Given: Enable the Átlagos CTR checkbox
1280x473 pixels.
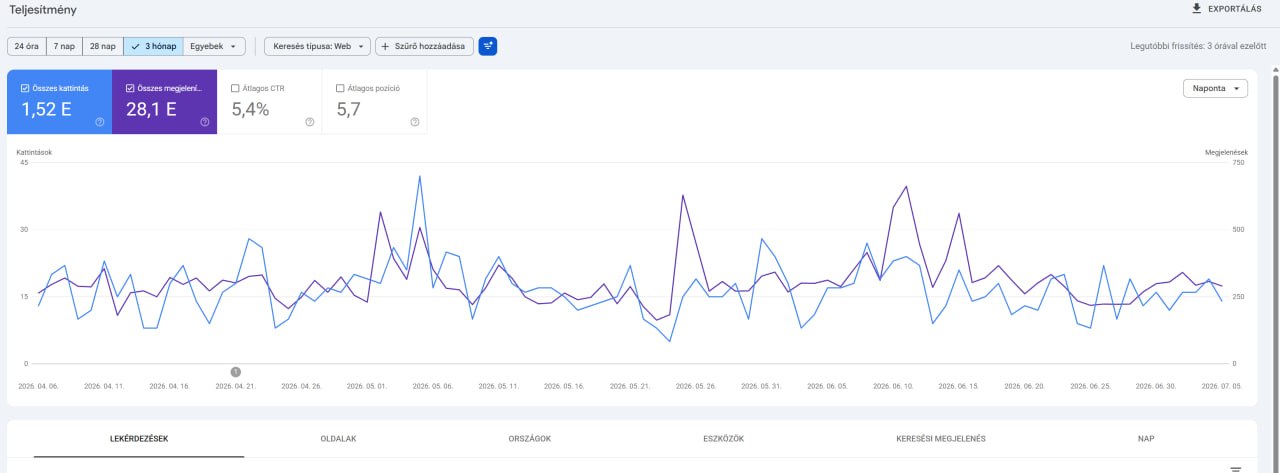Looking at the screenshot, I should coord(235,88).
